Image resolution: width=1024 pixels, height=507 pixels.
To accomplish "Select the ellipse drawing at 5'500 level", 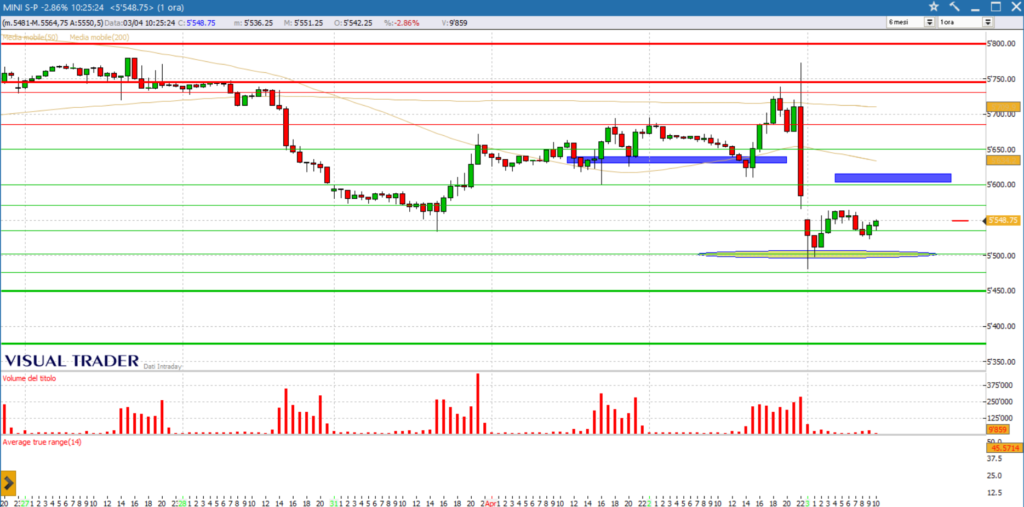I will click(817, 254).
